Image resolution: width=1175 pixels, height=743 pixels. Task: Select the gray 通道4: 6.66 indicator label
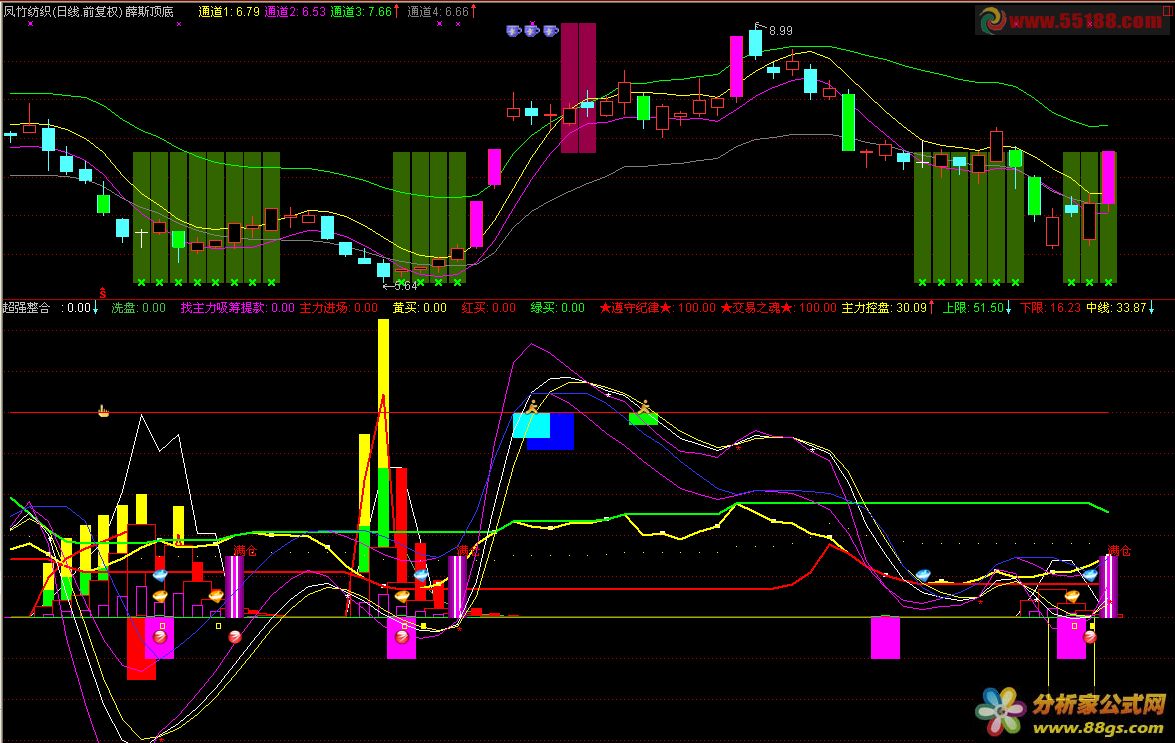click(438, 11)
